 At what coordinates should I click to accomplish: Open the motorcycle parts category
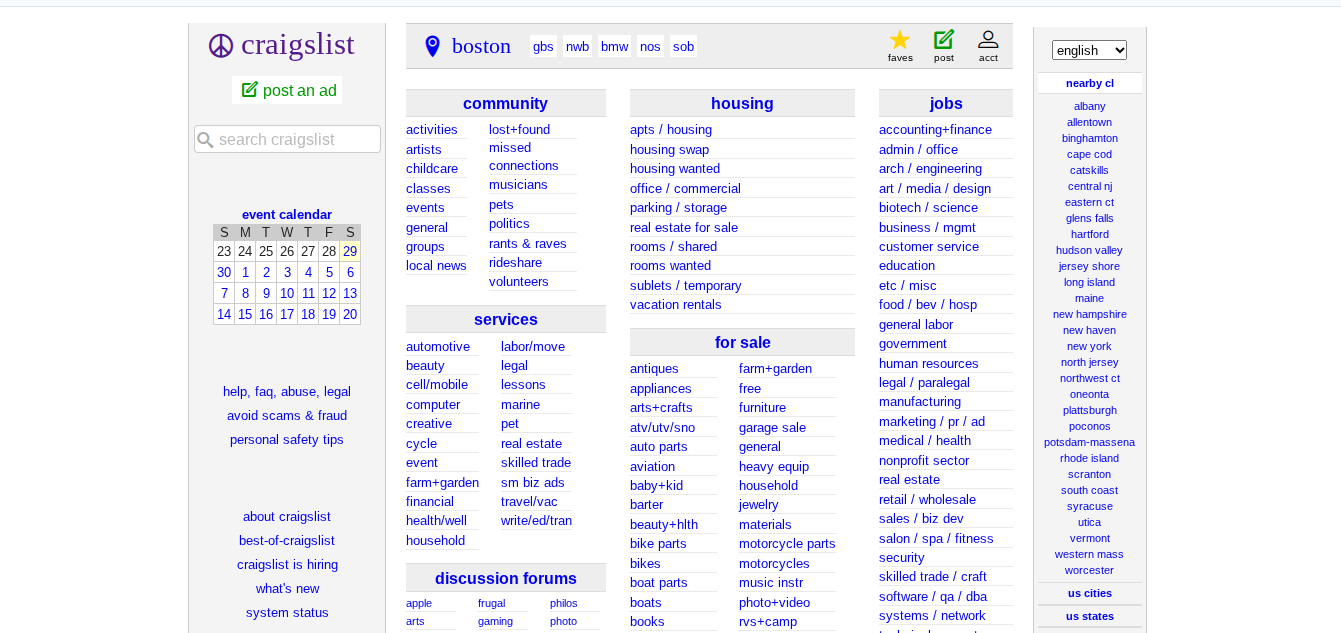[x=787, y=544]
